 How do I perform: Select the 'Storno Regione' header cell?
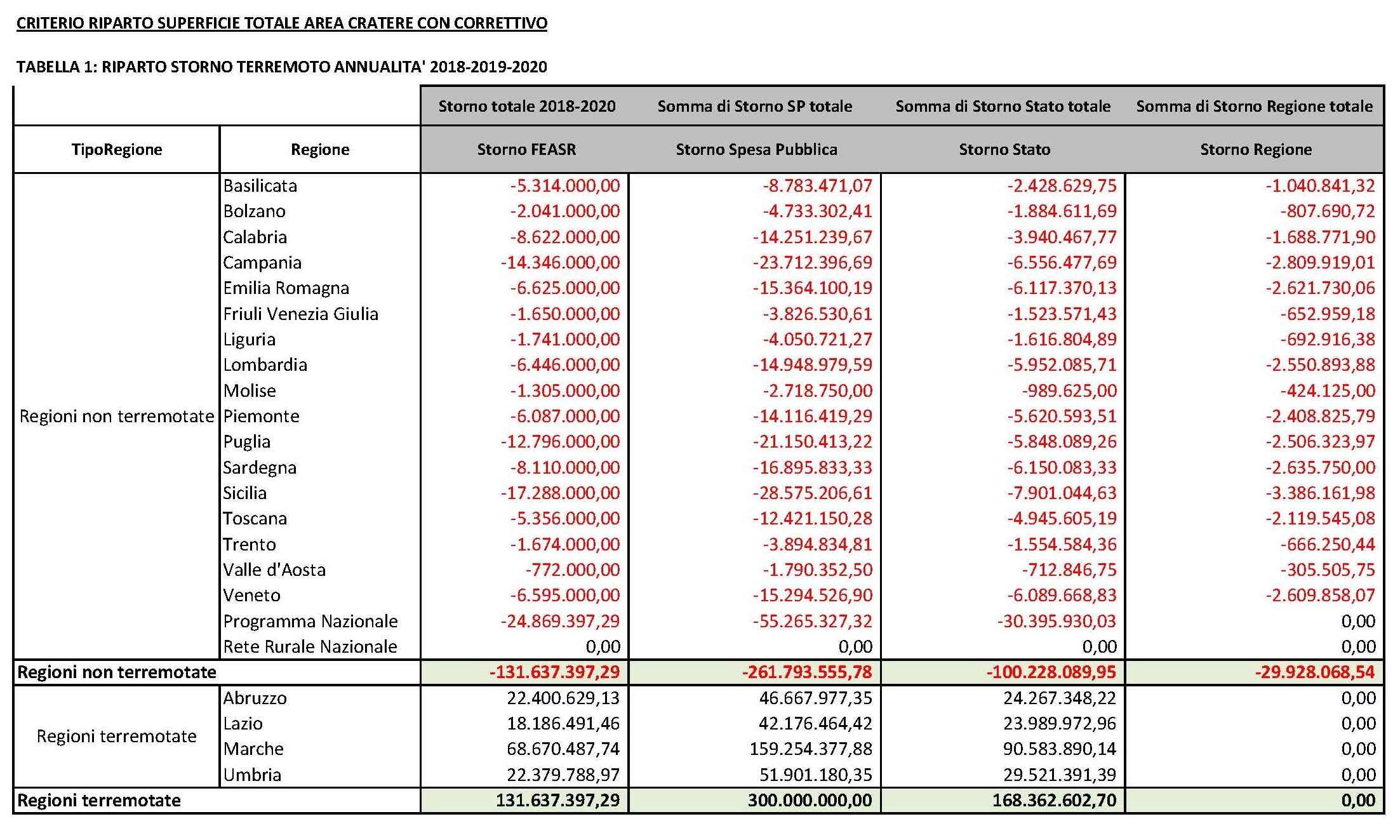tap(1256, 150)
